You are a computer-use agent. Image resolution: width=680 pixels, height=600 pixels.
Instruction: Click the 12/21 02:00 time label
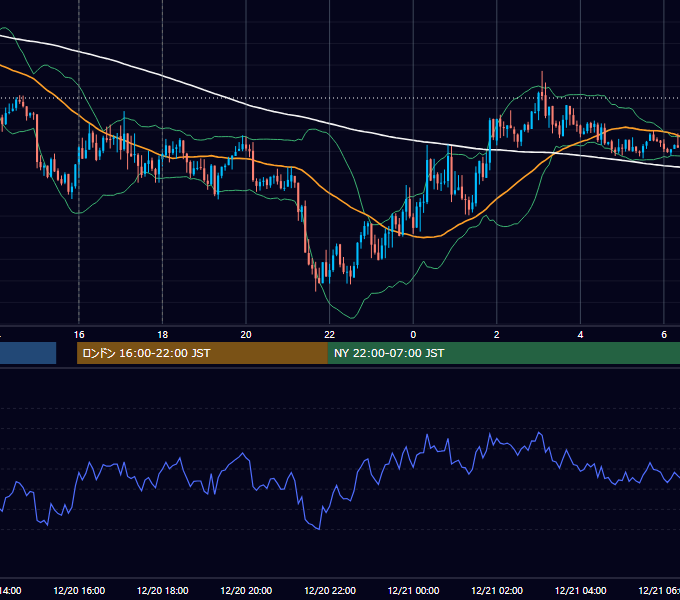pyautogui.click(x=497, y=590)
